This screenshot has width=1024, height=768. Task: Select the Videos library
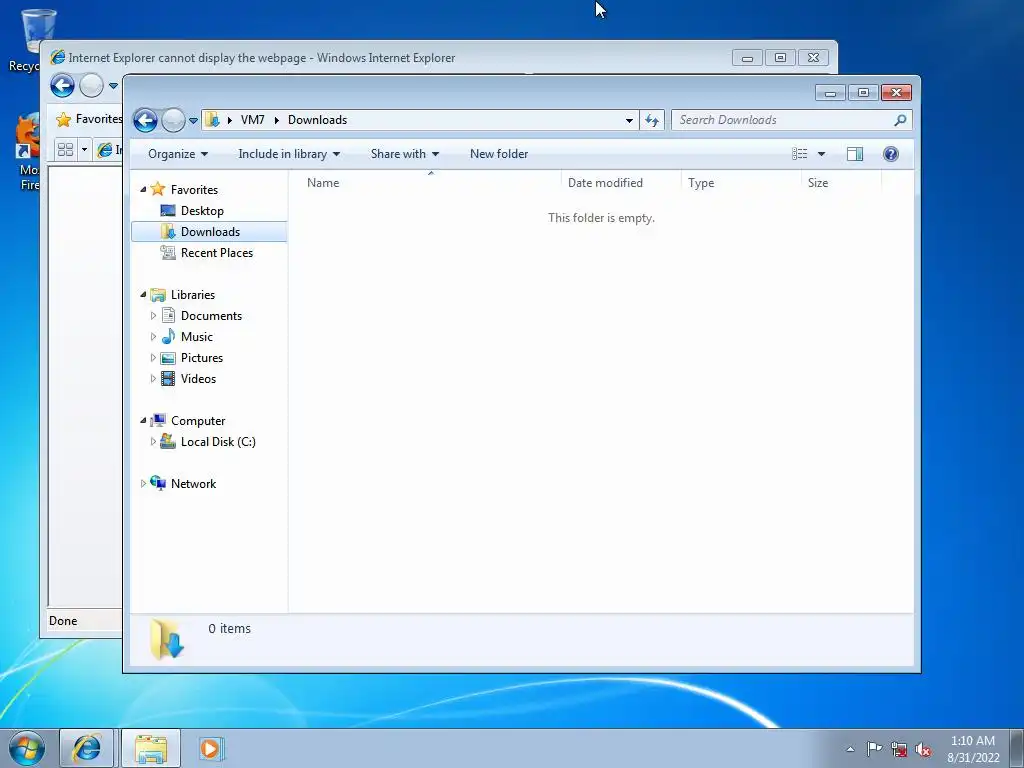coord(198,379)
